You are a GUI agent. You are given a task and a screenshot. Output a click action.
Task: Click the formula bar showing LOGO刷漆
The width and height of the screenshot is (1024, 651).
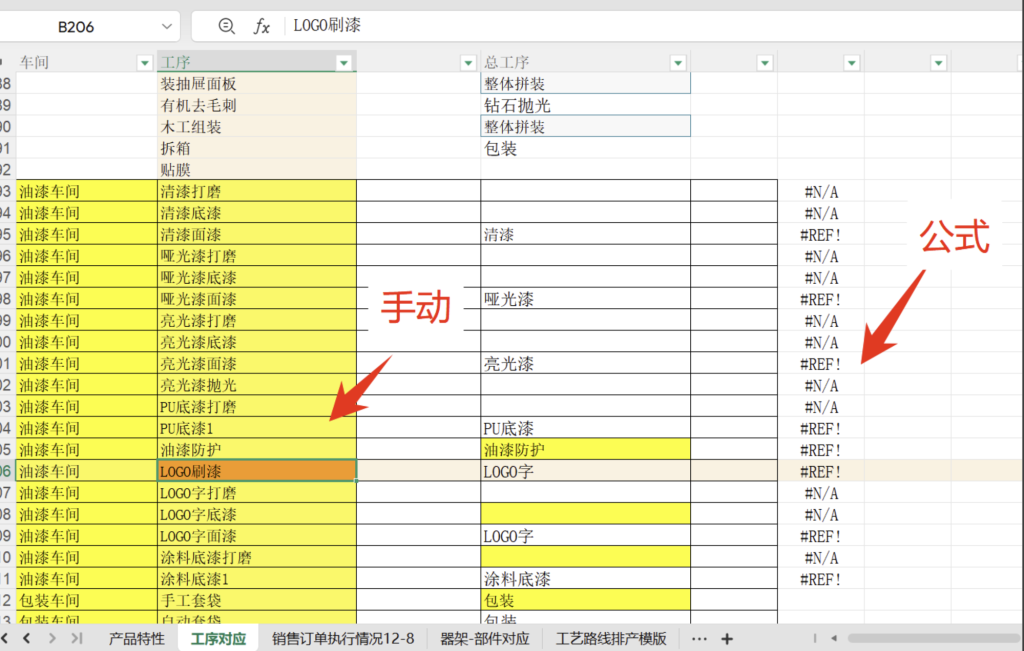tap(653, 26)
